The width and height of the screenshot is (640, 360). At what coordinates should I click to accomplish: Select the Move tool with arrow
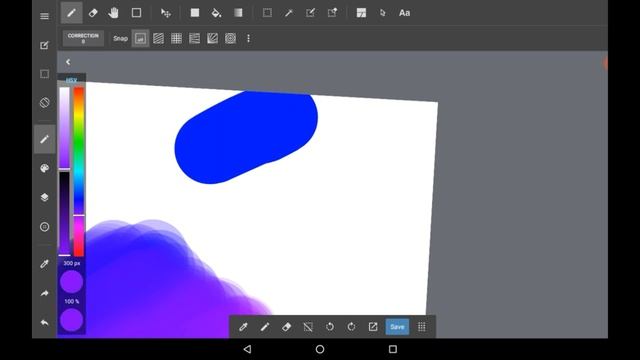tap(165, 13)
